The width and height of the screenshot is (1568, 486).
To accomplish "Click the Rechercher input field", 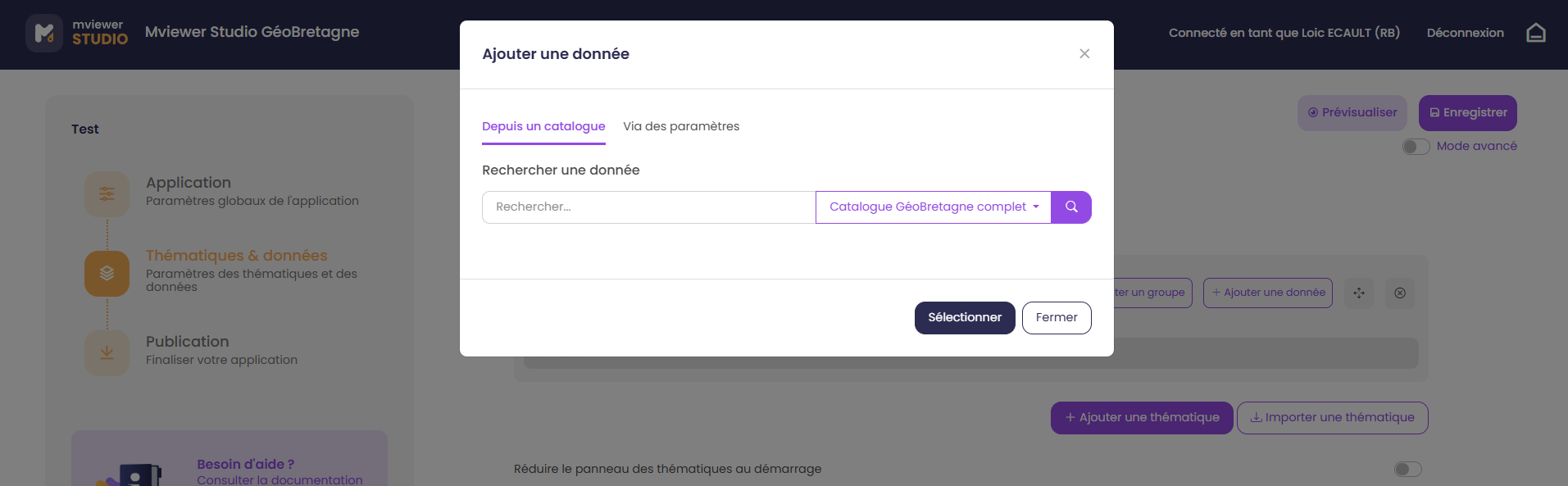I will click(649, 207).
